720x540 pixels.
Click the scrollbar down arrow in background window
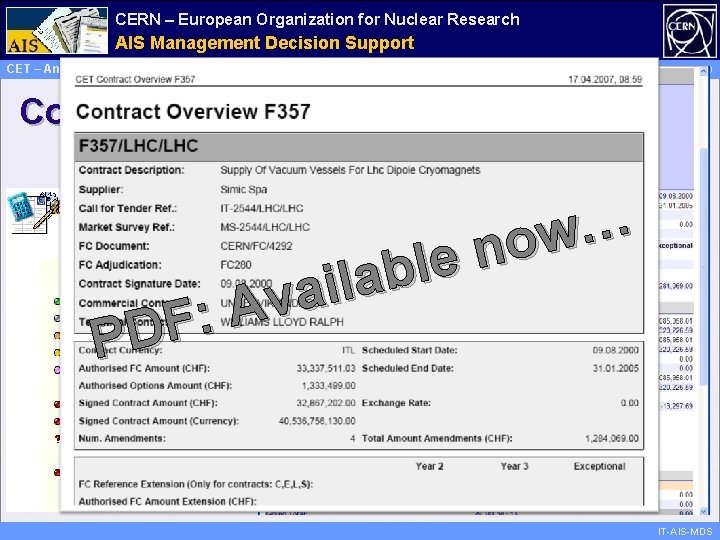point(703,511)
